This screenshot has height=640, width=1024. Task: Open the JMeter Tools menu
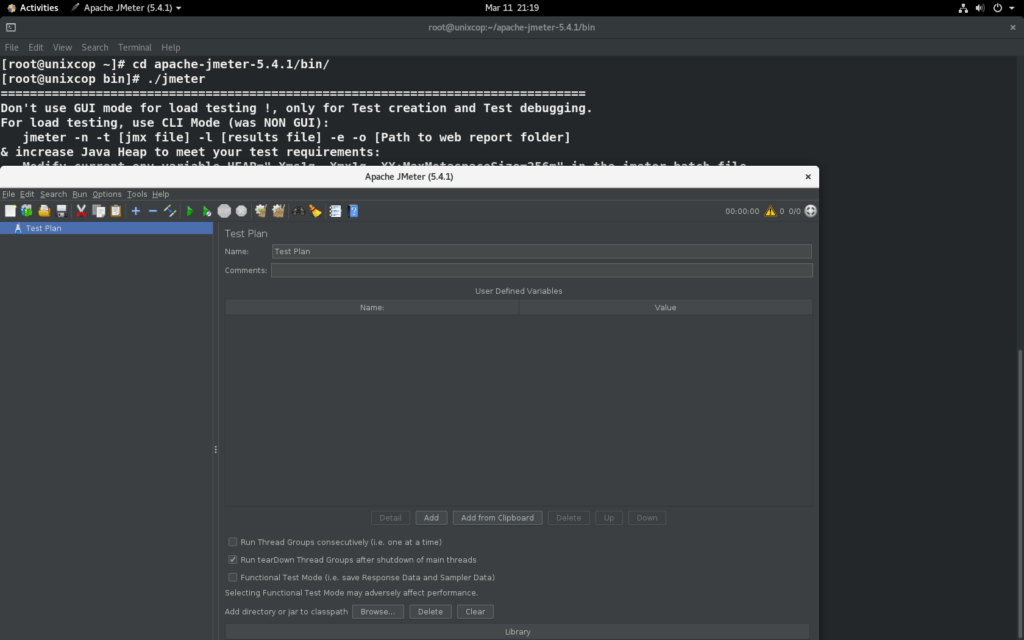[136, 194]
